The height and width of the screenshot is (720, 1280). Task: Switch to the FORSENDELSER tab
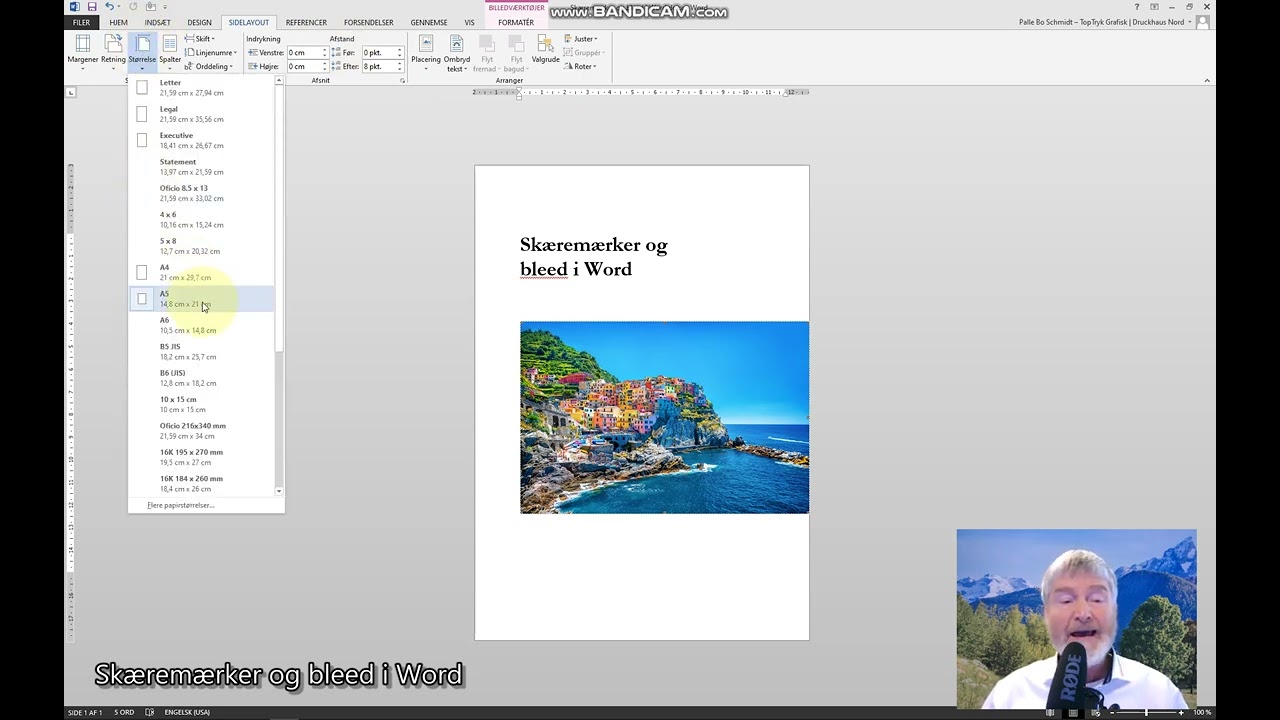pyautogui.click(x=368, y=22)
